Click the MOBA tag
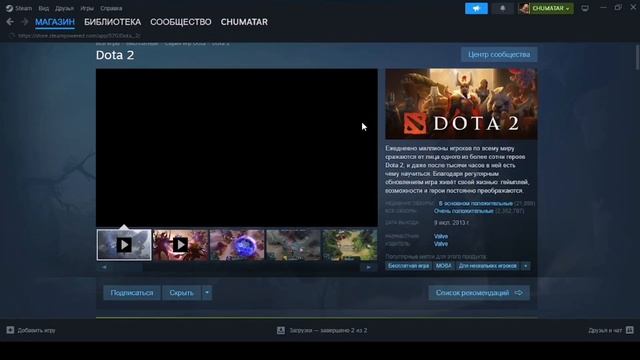Image resolution: width=640 pixels, height=360 pixels. 443,266
